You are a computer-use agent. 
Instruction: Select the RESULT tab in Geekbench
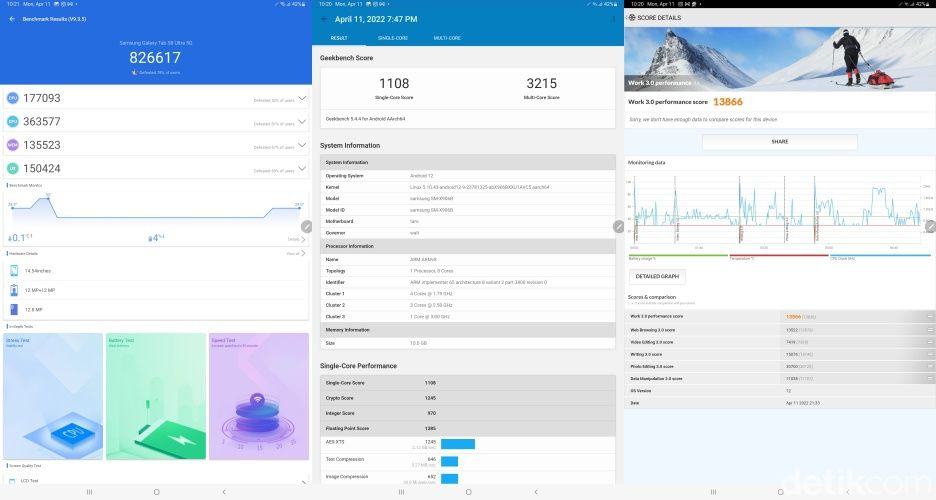click(x=339, y=38)
